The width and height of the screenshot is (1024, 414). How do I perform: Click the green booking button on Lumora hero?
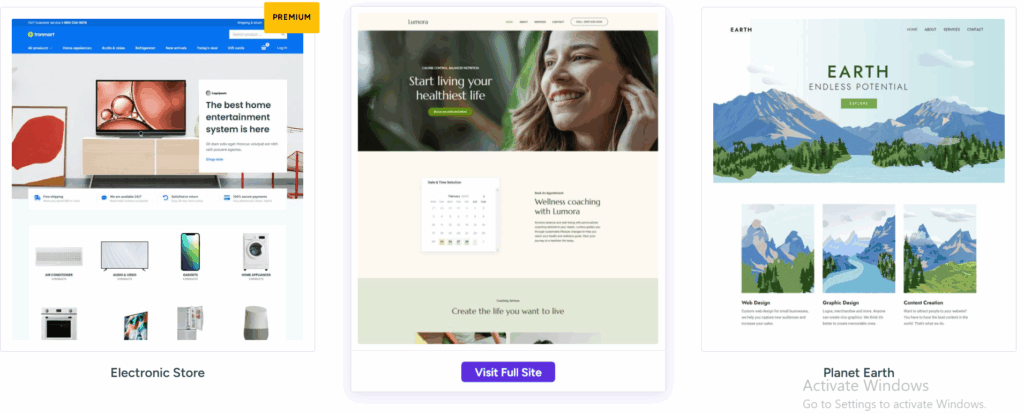(x=450, y=112)
